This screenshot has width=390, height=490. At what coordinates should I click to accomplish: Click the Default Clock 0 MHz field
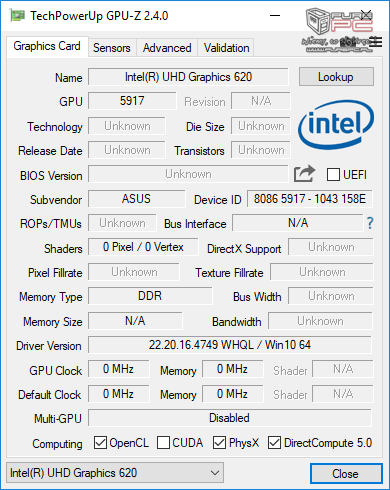pos(119,394)
